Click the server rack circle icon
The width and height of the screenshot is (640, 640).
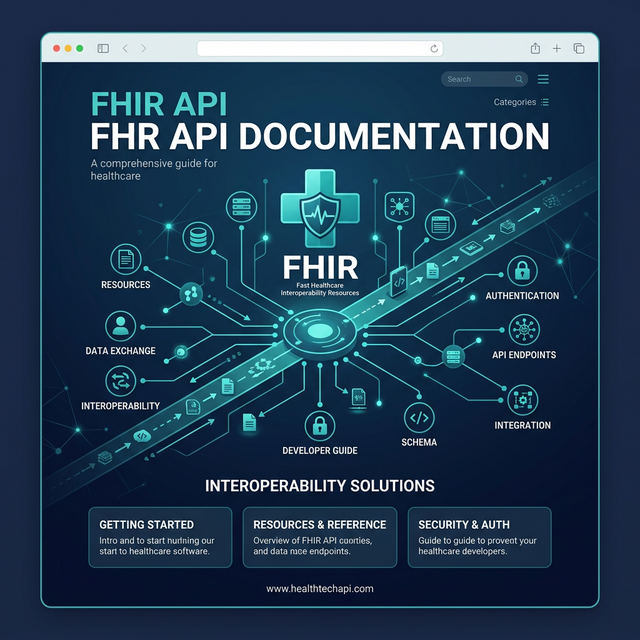coord(241,207)
